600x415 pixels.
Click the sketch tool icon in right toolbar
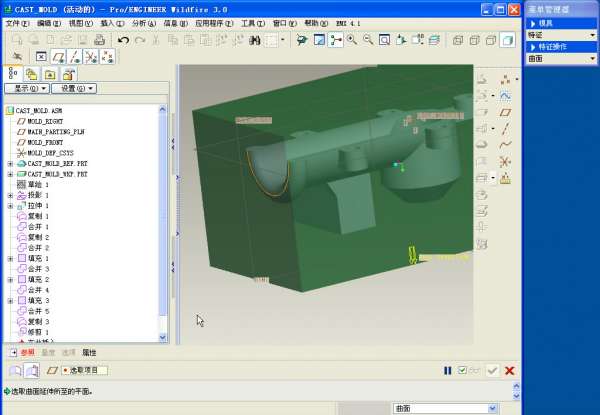click(505, 96)
